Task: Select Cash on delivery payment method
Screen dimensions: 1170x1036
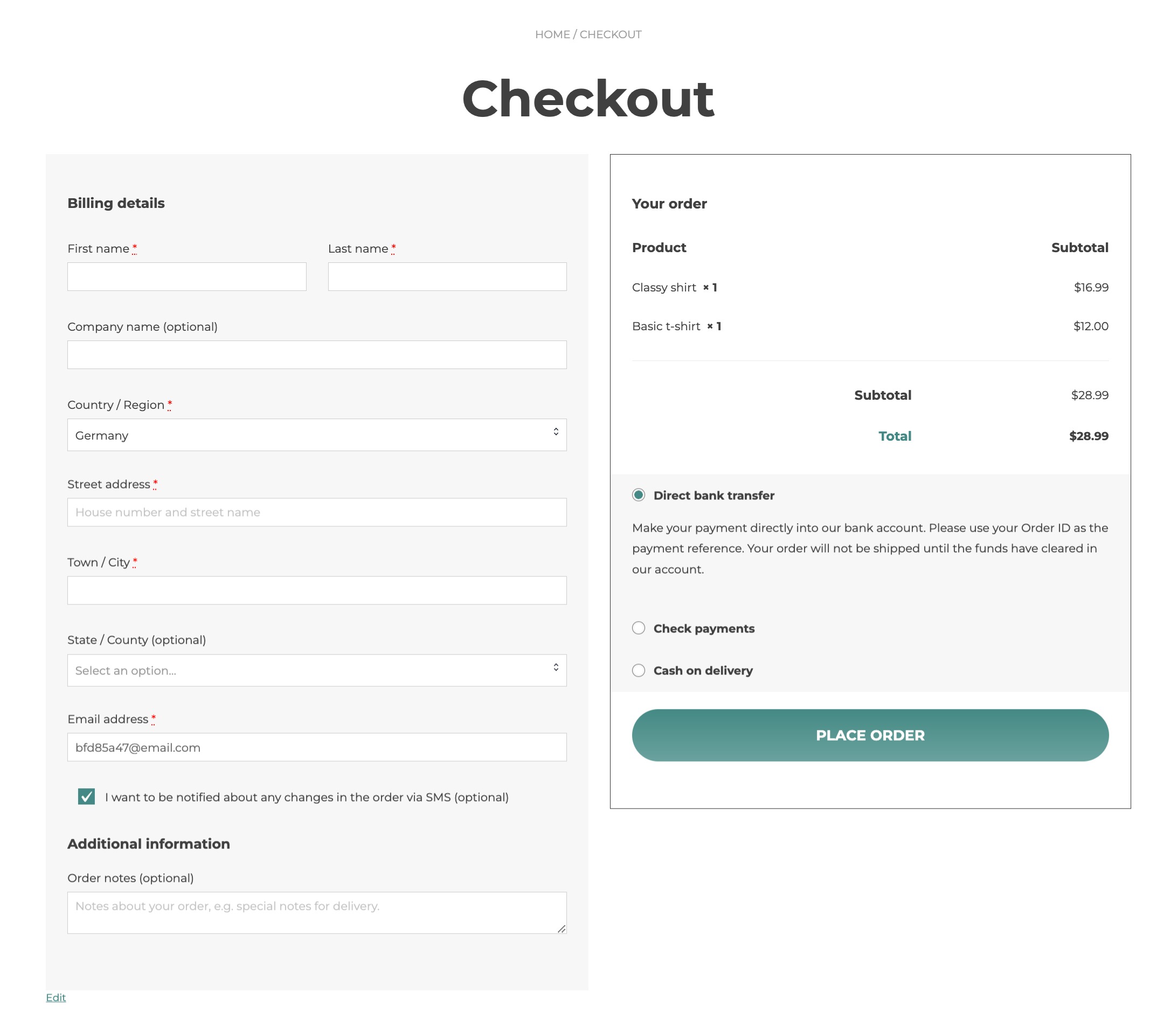Action: click(638, 670)
